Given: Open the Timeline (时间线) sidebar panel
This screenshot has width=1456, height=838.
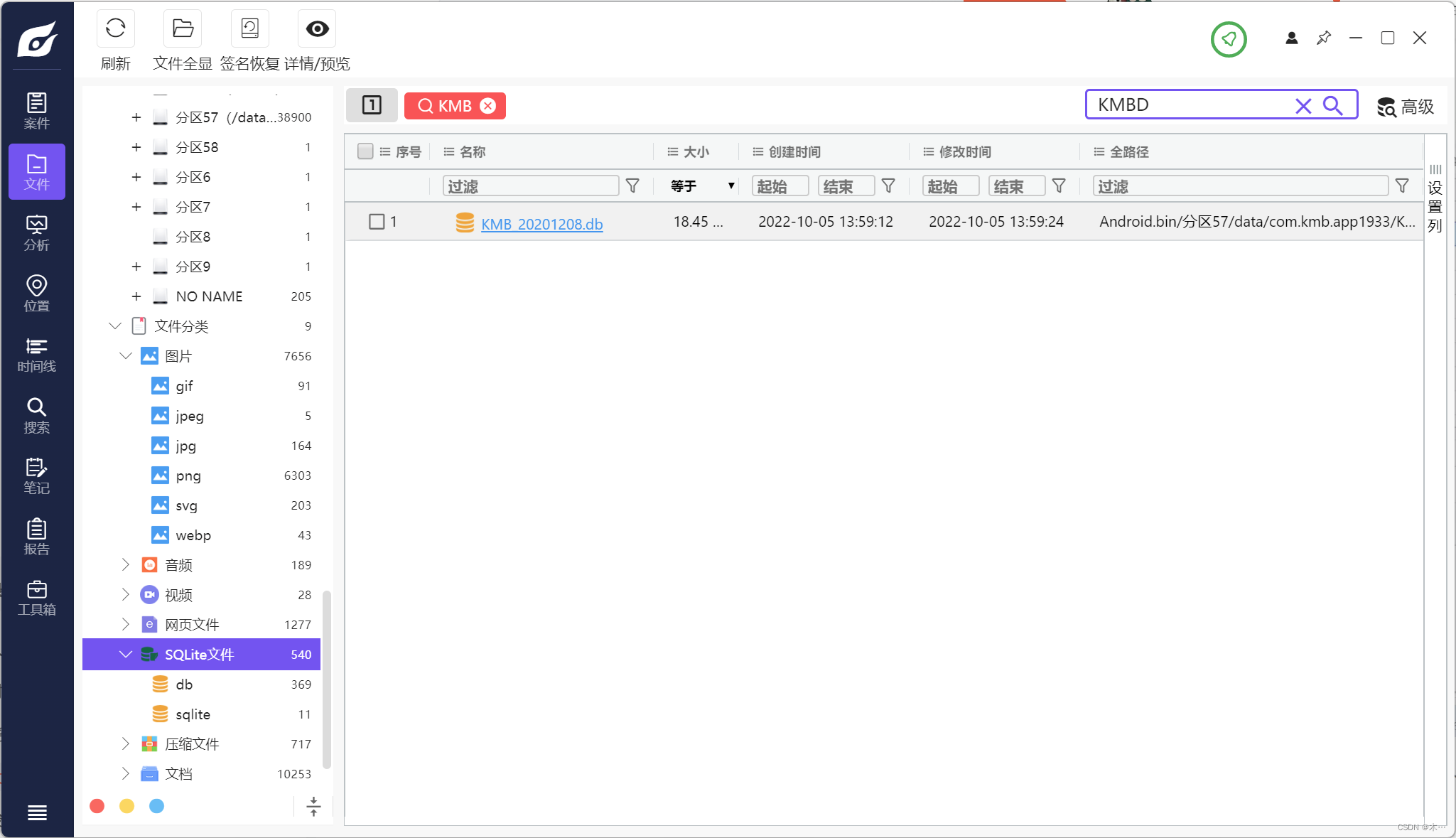Looking at the screenshot, I should [36, 355].
